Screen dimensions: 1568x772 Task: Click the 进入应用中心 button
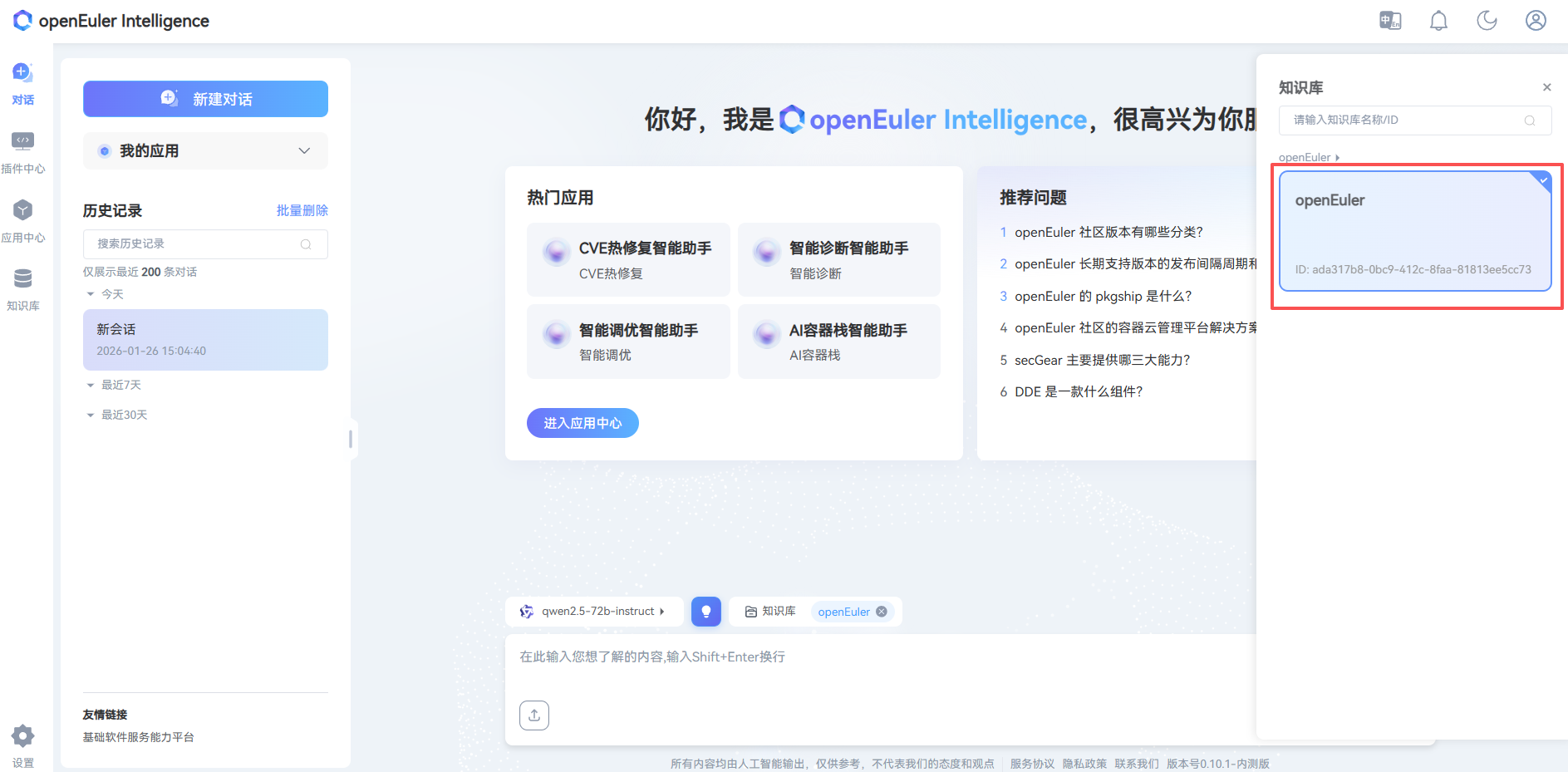point(582,423)
